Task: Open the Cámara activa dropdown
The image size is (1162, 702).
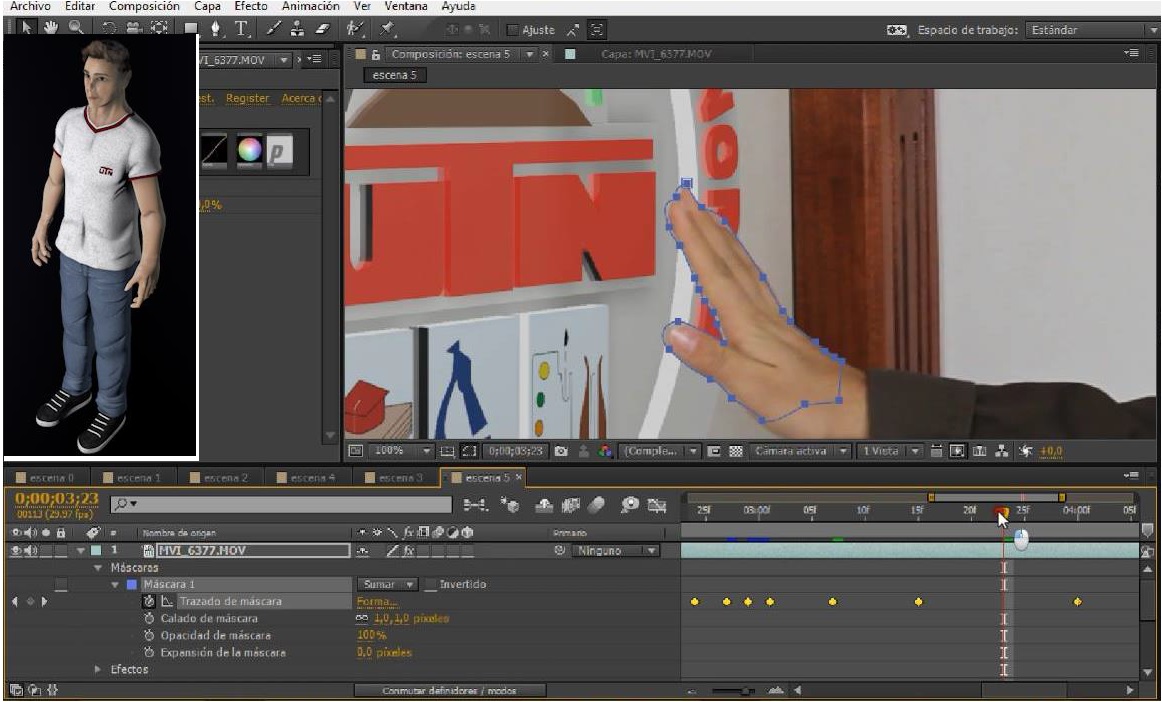Action: click(x=800, y=451)
